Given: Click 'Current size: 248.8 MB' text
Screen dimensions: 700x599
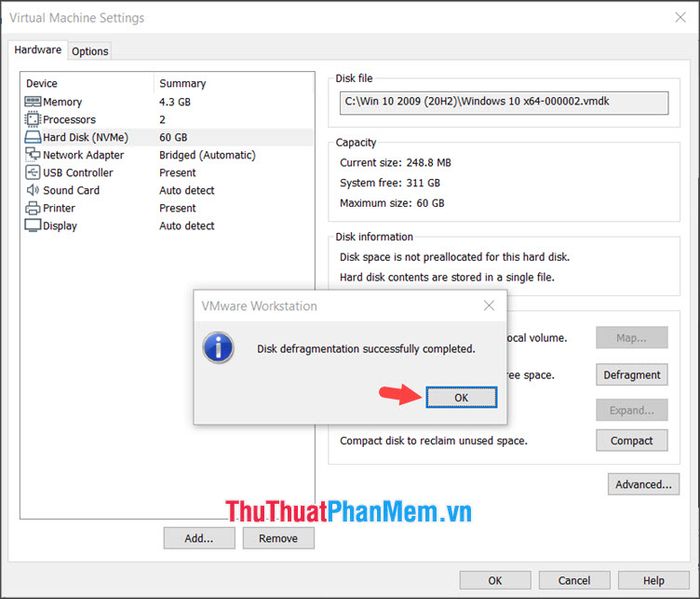Looking at the screenshot, I should click(x=396, y=162).
